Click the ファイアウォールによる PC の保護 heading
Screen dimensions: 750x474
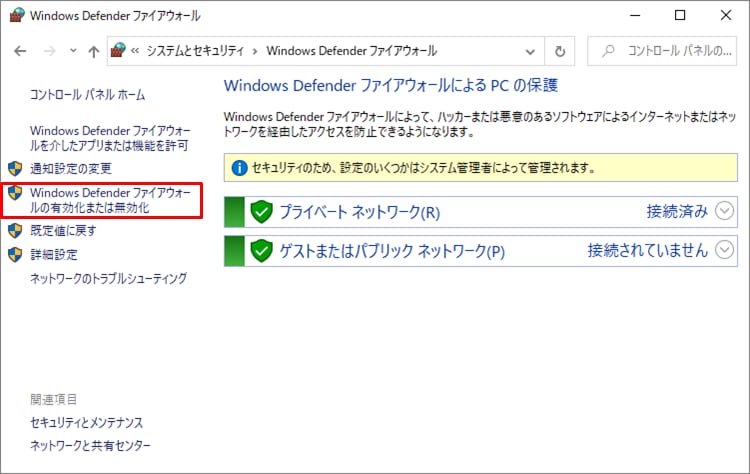coord(391,86)
